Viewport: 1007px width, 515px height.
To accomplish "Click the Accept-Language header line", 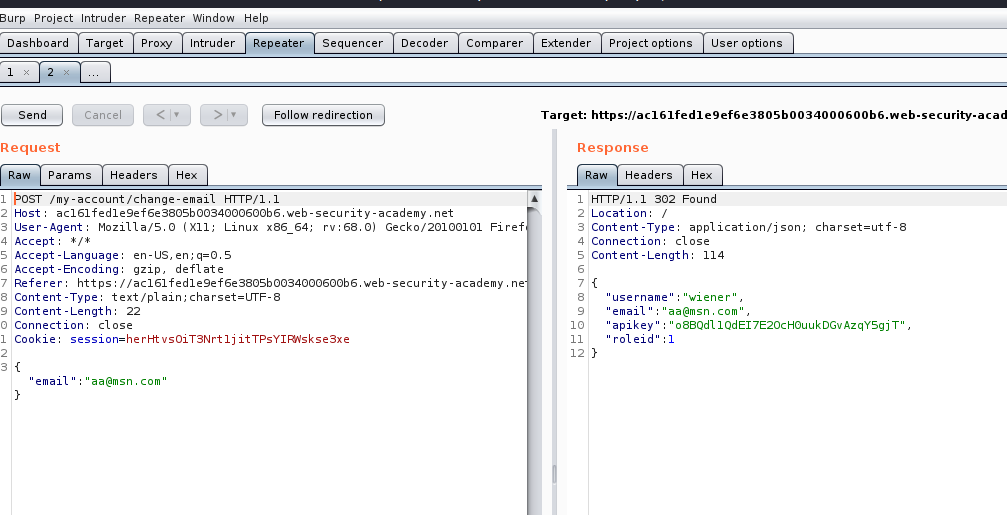I will [123, 255].
